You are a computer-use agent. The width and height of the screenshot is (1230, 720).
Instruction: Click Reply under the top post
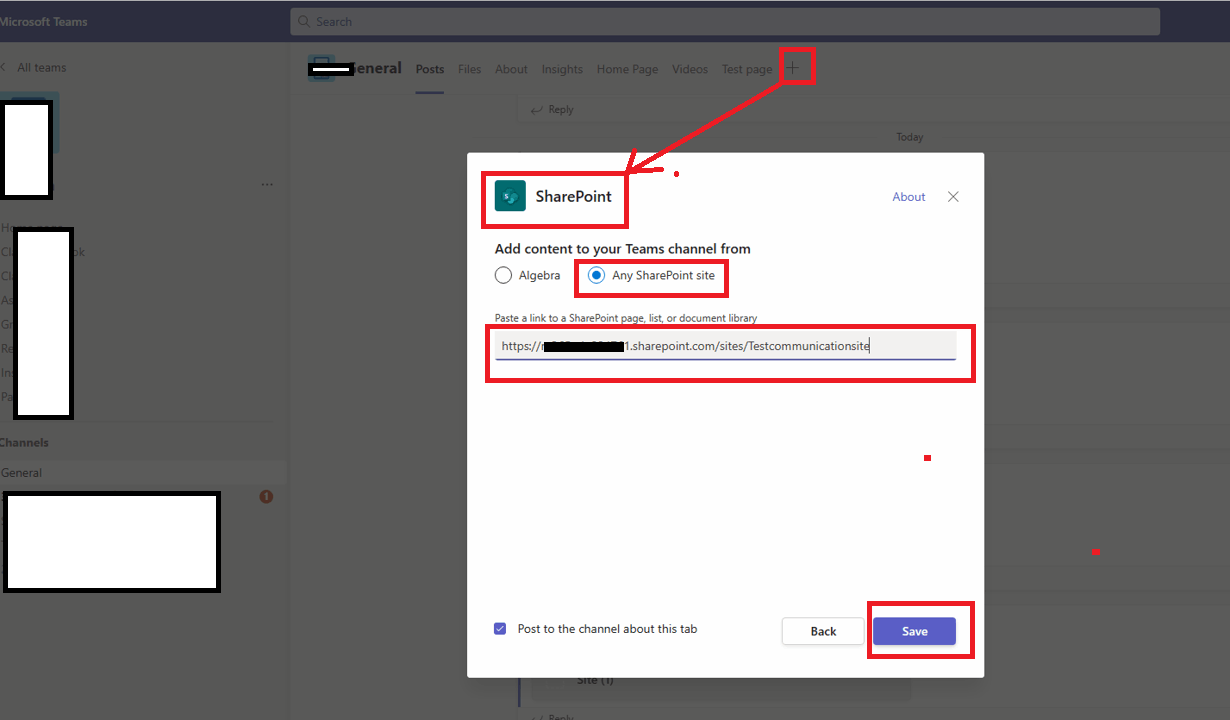point(552,109)
